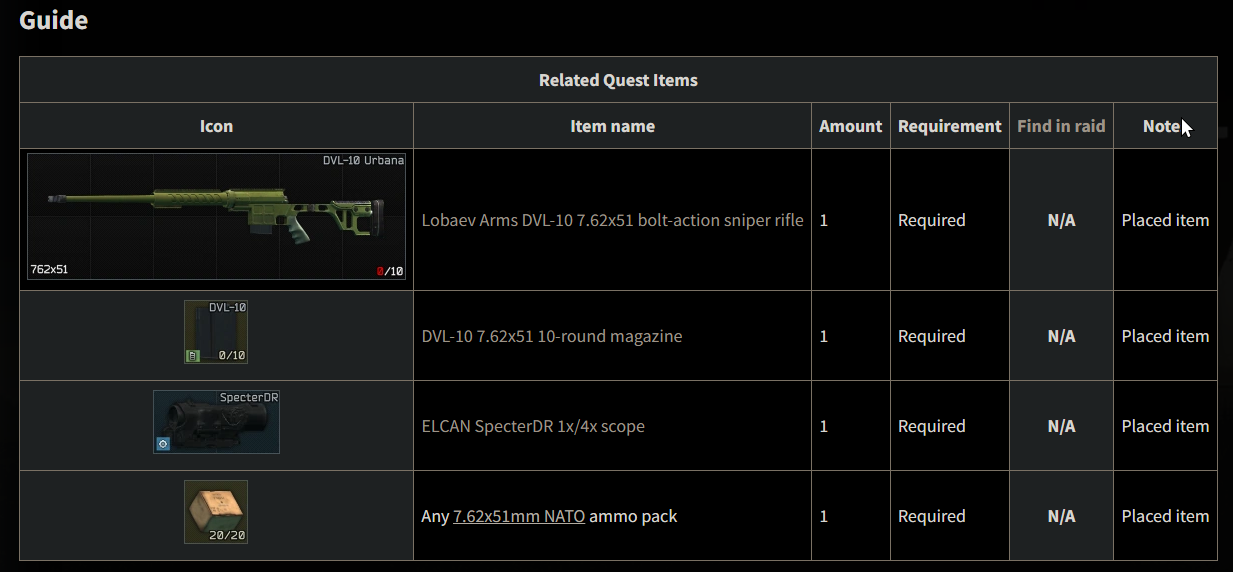The height and width of the screenshot is (572, 1233).
Task: Click the Item name column header
Action: click(612, 126)
